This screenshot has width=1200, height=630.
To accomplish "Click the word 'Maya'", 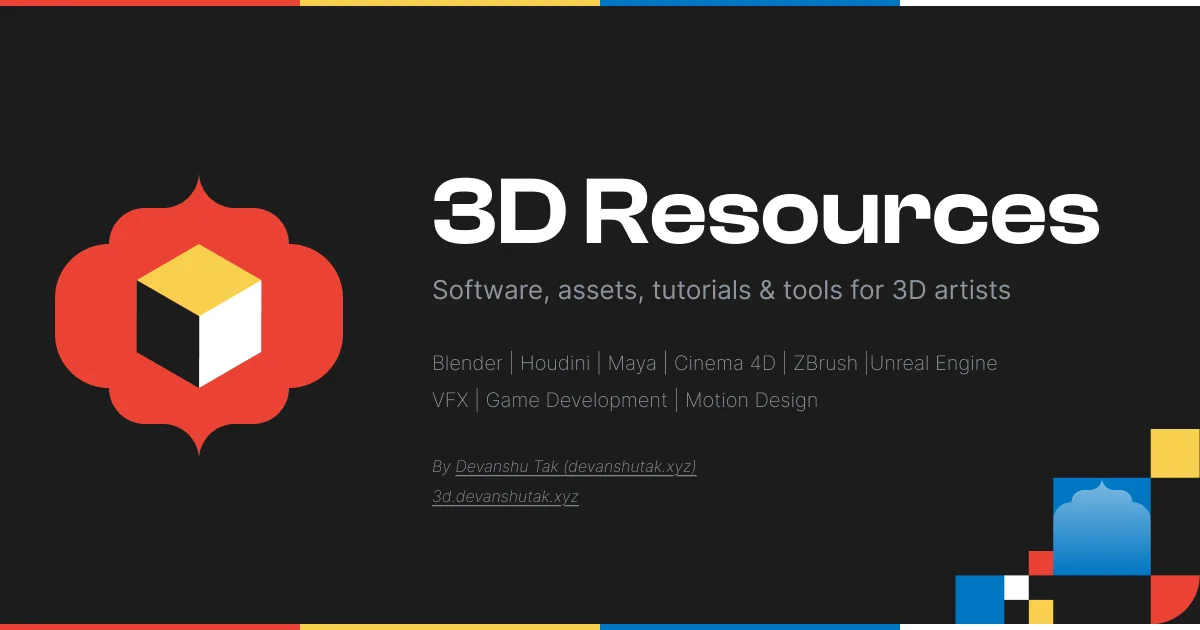I will click(632, 364).
